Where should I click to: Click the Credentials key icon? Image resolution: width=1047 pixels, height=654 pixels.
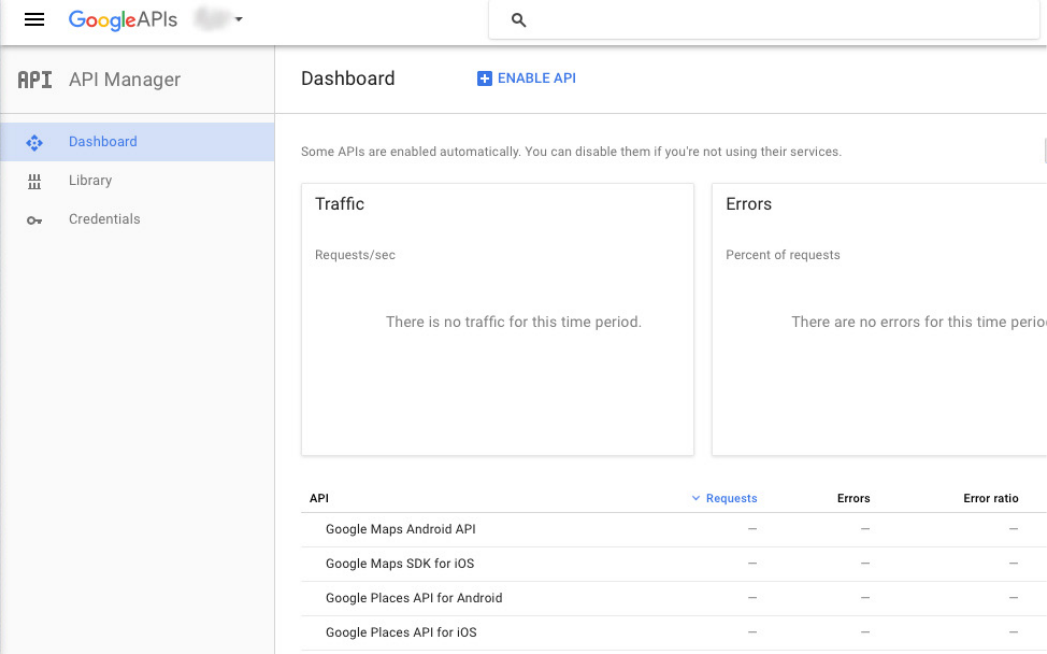[x=34, y=220]
